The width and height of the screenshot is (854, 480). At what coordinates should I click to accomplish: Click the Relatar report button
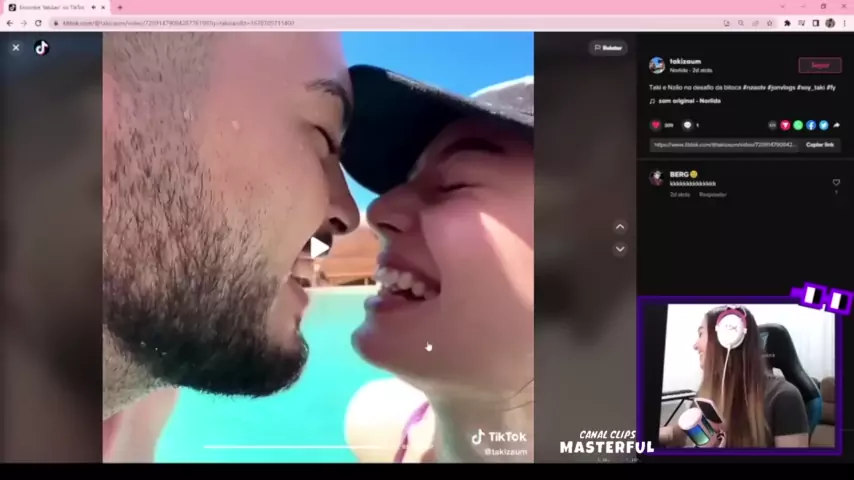608,47
